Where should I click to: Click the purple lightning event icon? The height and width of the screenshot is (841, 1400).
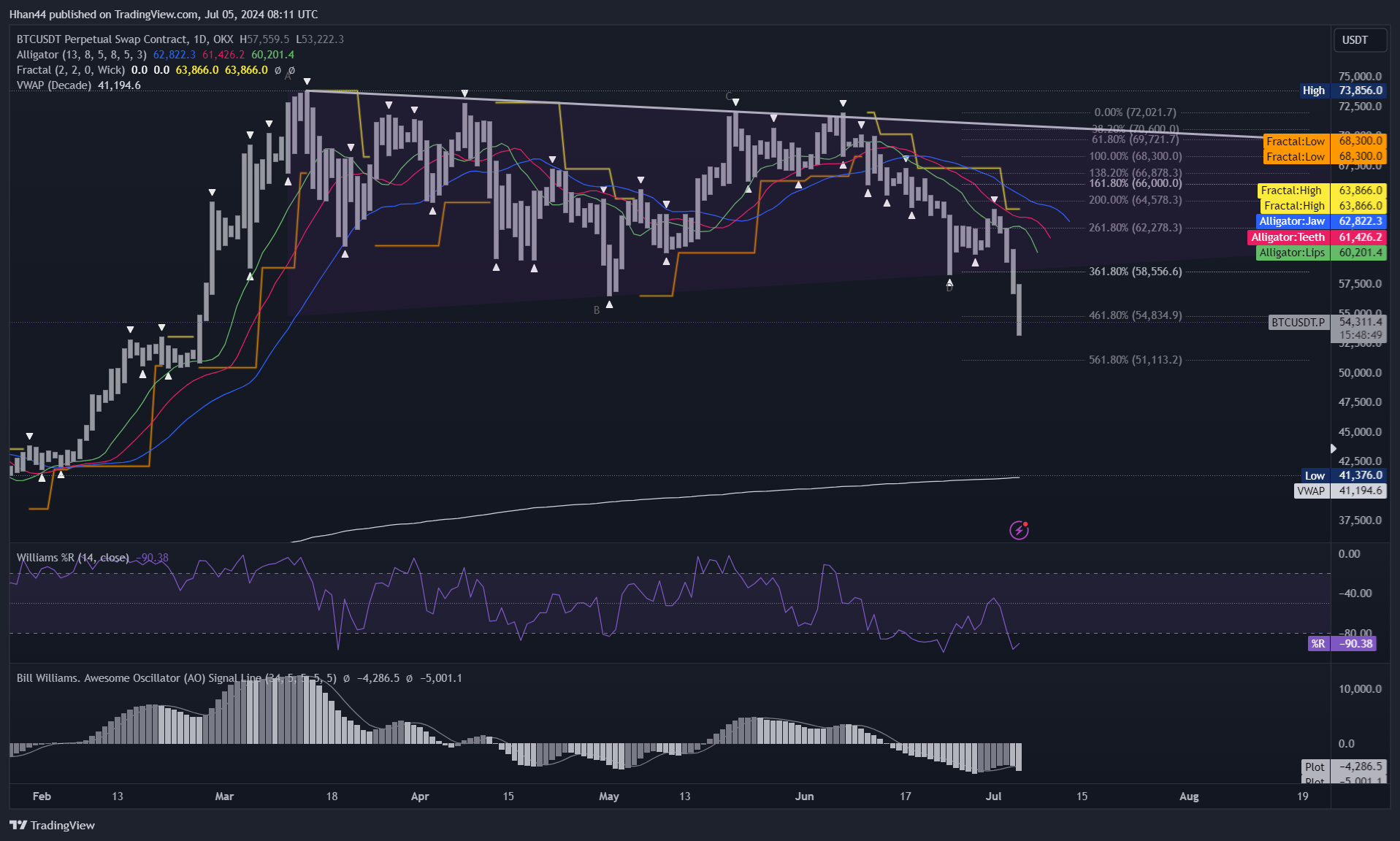tap(1019, 530)
